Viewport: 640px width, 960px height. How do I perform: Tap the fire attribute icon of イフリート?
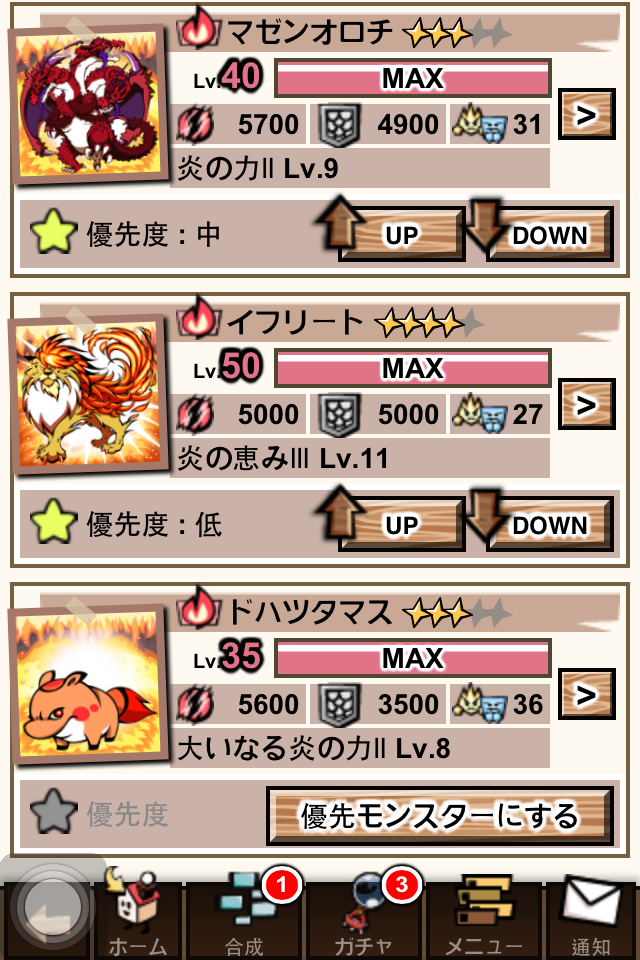[197, 318]
